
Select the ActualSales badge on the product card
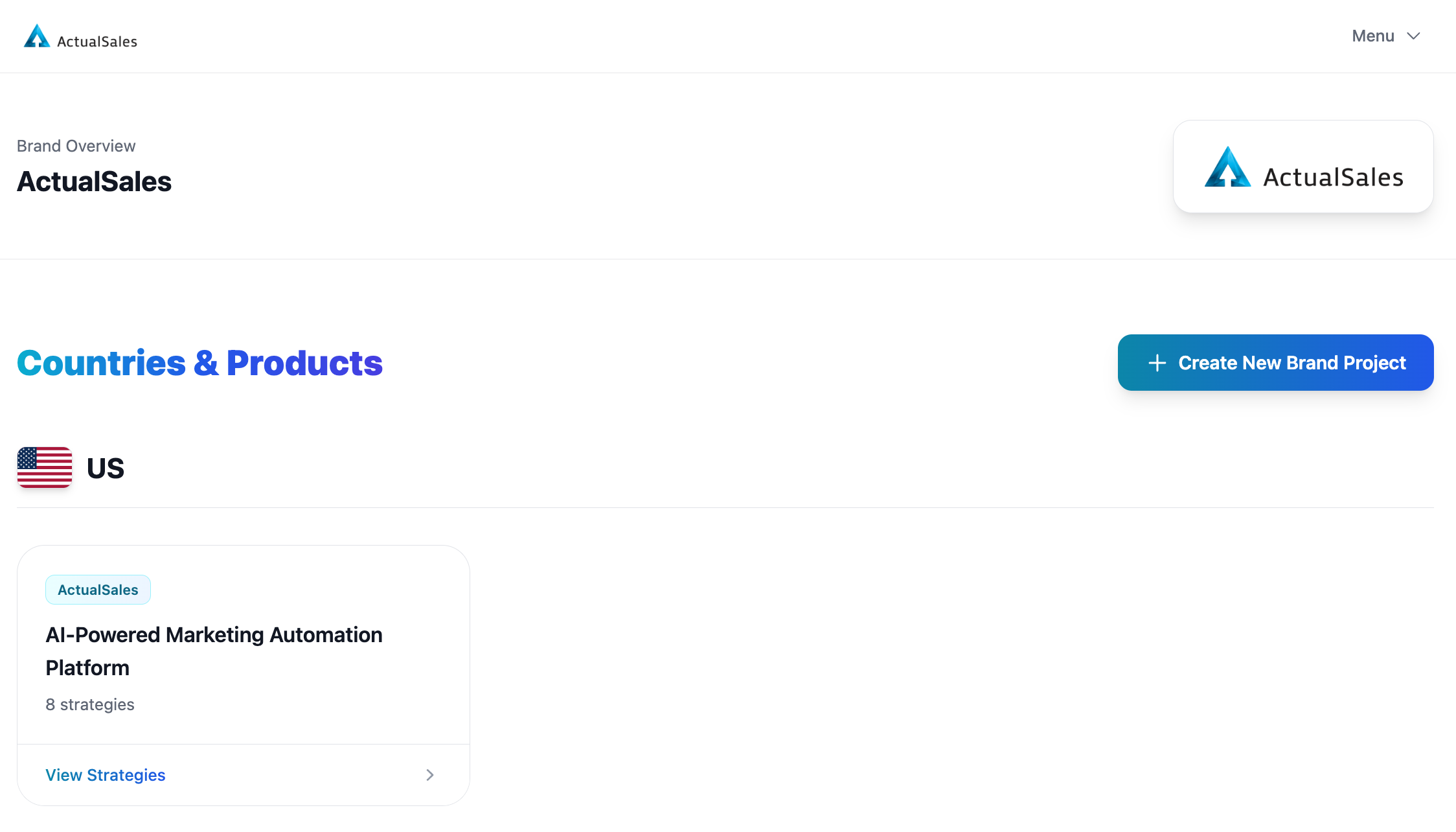coord(98,590)
